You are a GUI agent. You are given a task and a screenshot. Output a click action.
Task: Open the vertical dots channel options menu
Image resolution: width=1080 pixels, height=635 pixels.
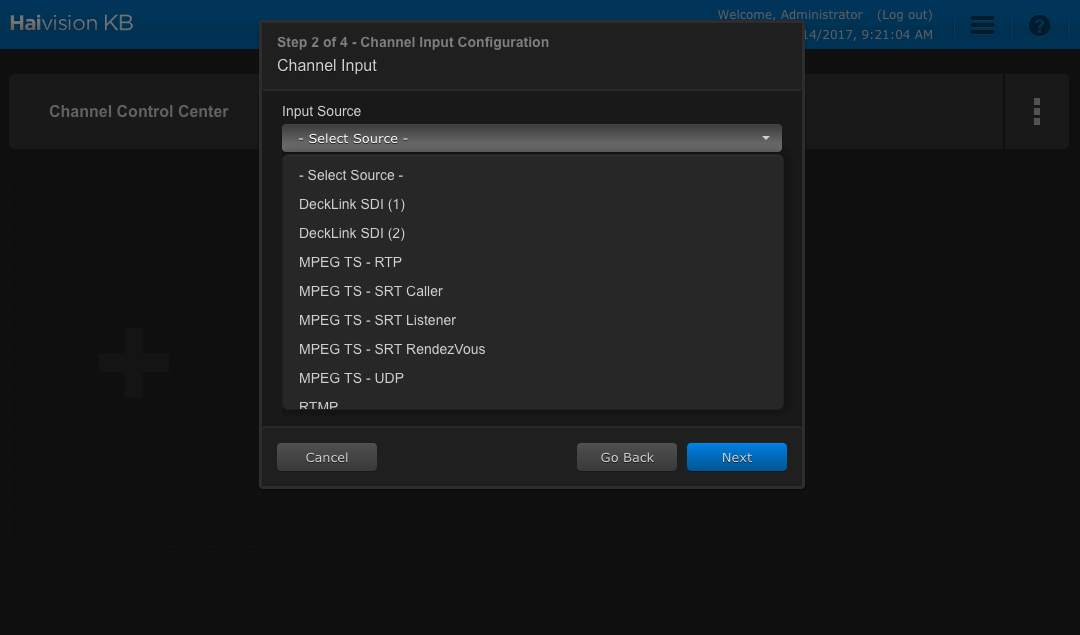[1037, 112]
